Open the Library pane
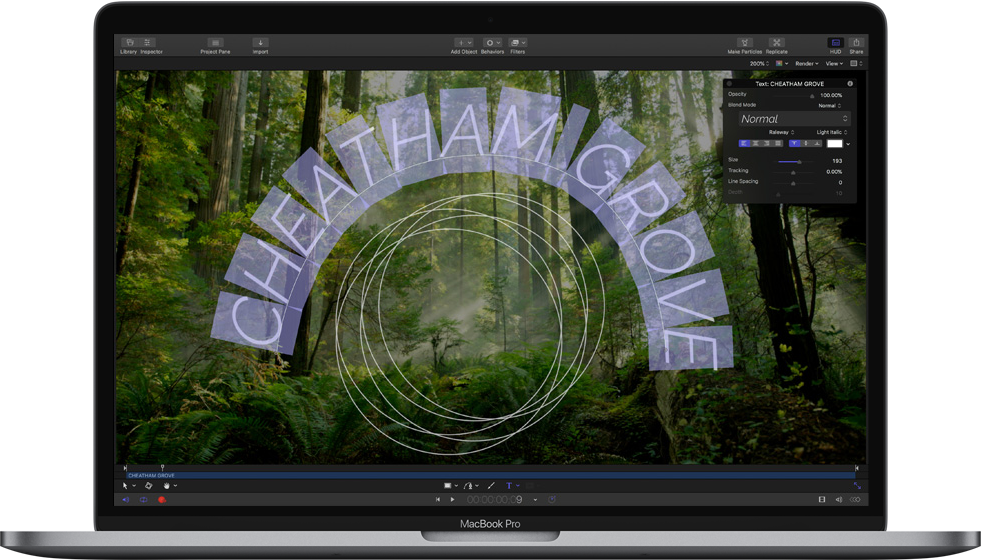The height and width of the screenshot is (560, 981). click(x=129, y=44)
